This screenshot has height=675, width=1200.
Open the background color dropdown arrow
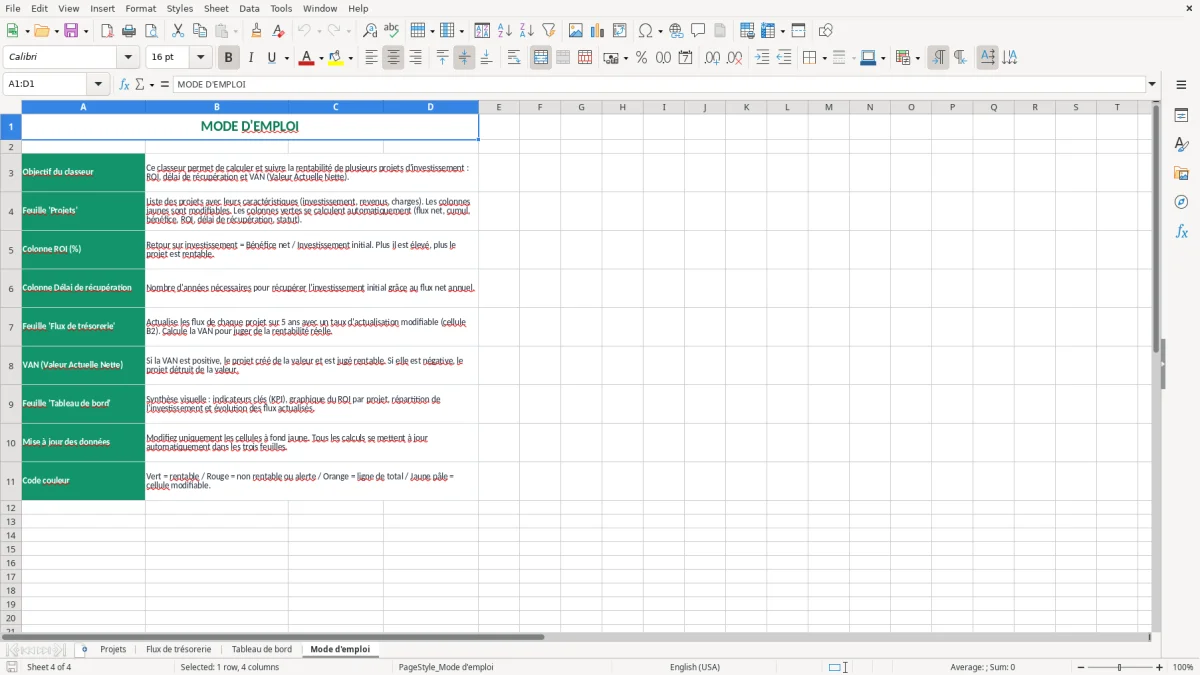pyautogui.click(x=350, y=58)
